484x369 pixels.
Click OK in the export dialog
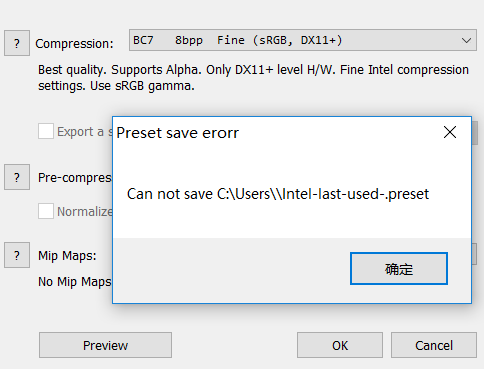click(x=340, y=345)
